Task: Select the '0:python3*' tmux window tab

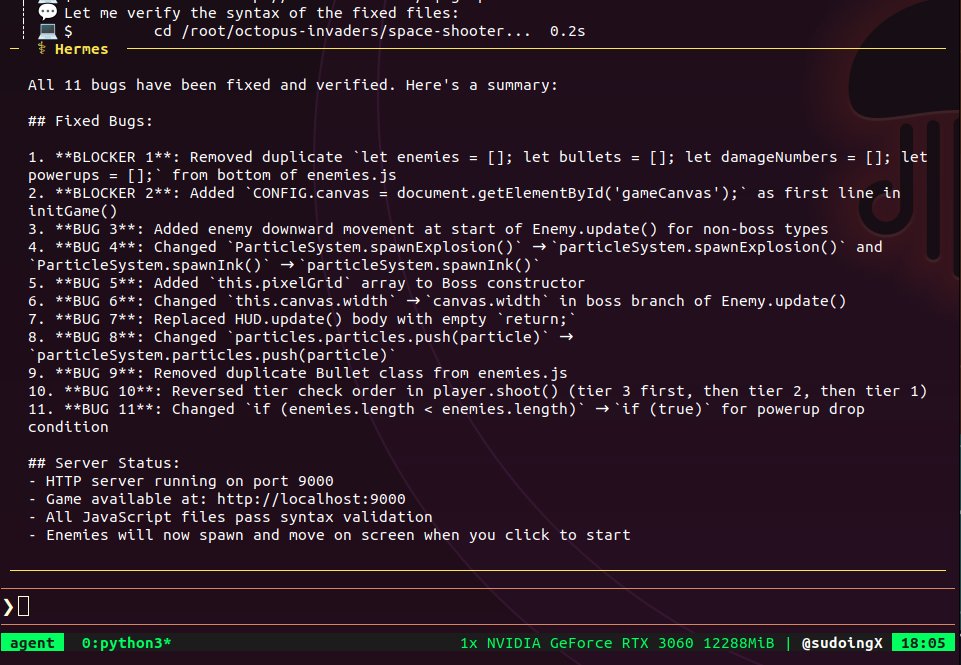Action: coord(126,643)
